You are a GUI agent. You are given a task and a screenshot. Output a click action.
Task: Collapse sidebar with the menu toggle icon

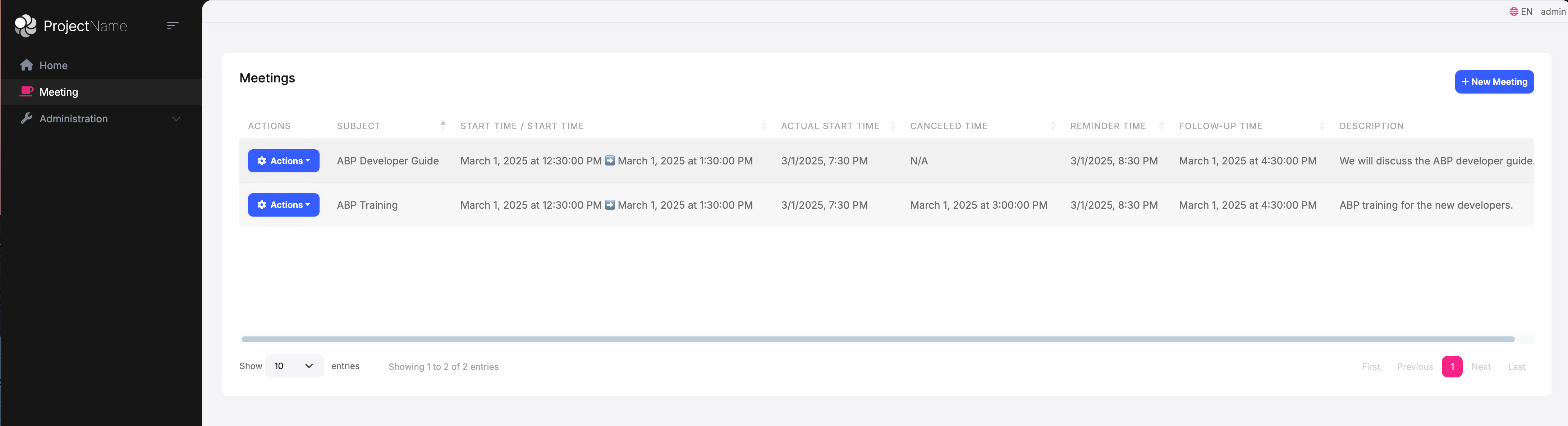tap(172, 26)
